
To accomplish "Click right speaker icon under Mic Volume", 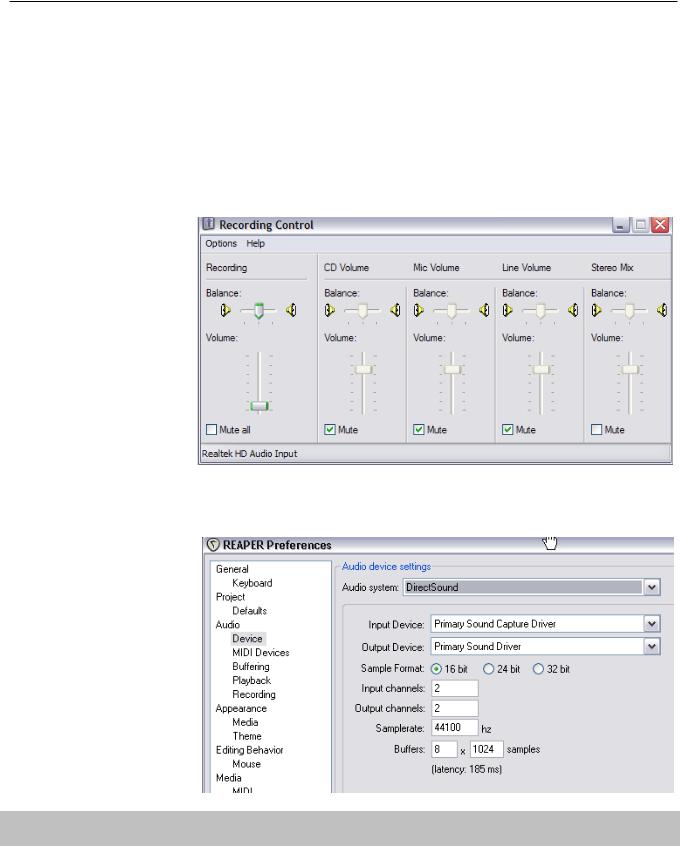I will [484, 310].
